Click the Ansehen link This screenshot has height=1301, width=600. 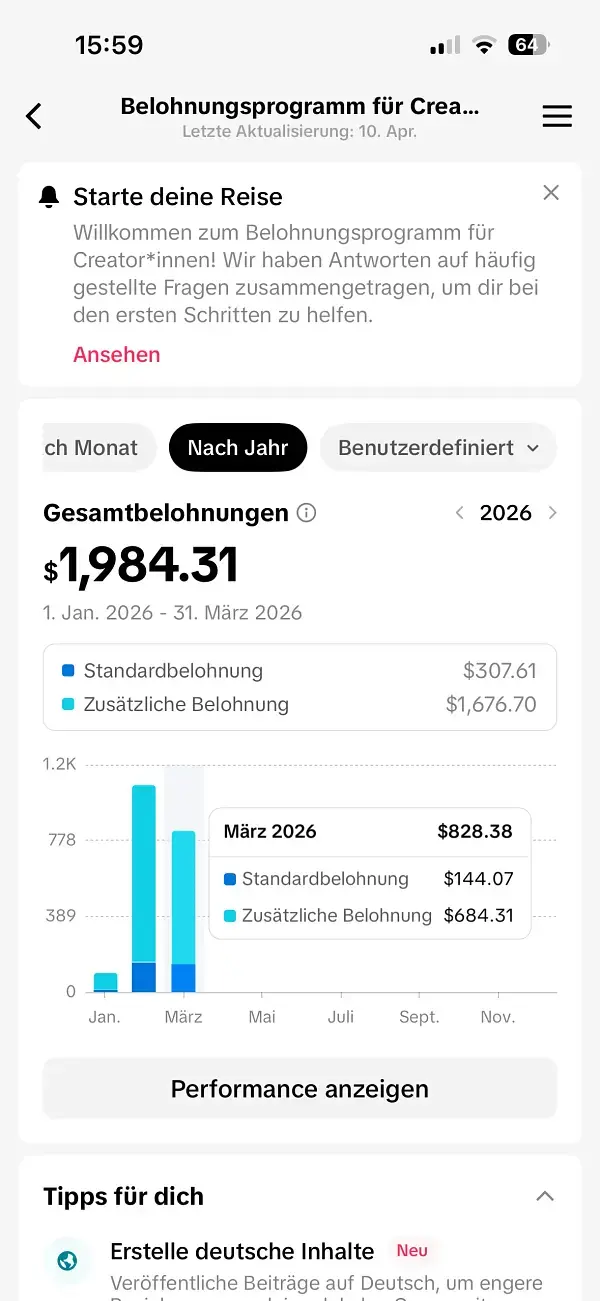point(116,355)
